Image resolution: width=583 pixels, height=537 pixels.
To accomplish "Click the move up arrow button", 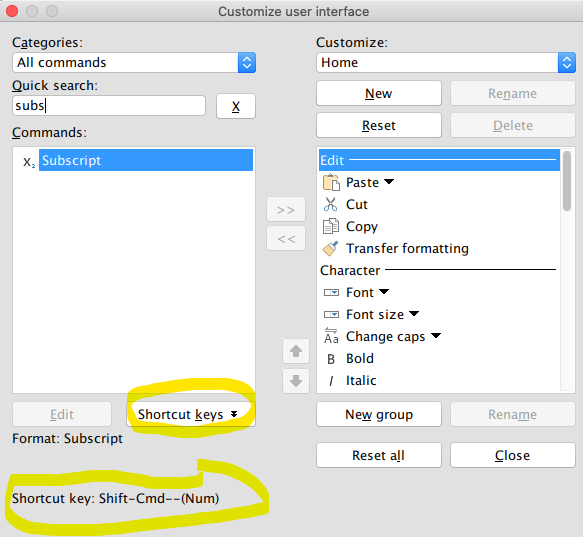I will [296, 351].
